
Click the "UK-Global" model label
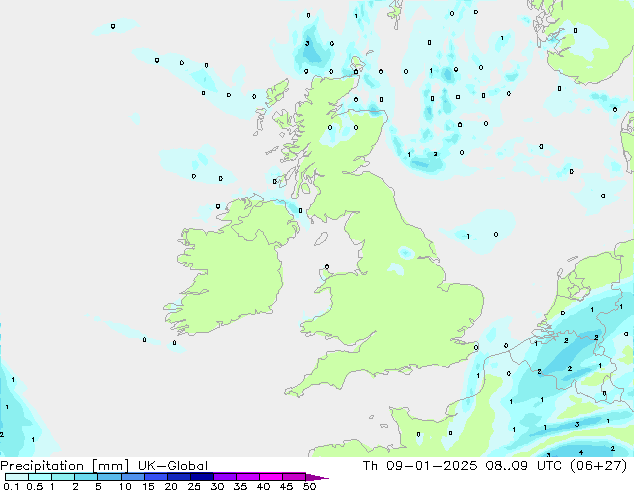click(173, 466)
